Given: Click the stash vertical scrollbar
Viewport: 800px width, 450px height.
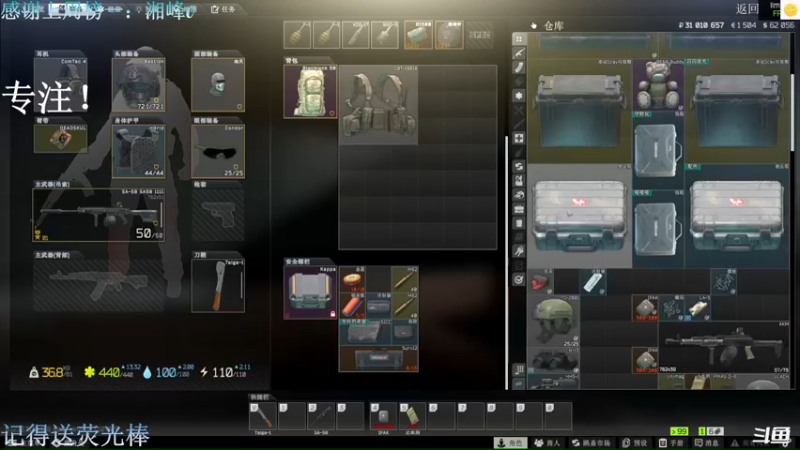Looking at the screenshot, I should [792, 112].
